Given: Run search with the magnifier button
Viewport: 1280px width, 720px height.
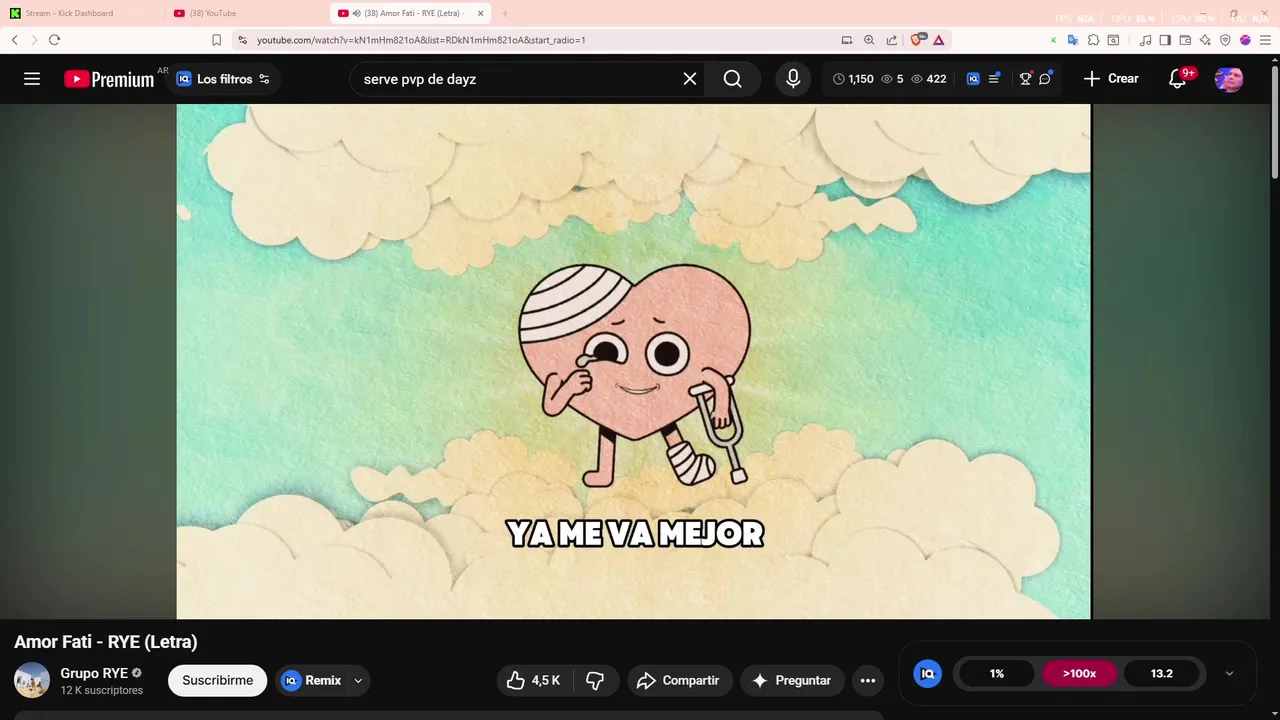Looking at the screenshot, I should pos(733,79).
